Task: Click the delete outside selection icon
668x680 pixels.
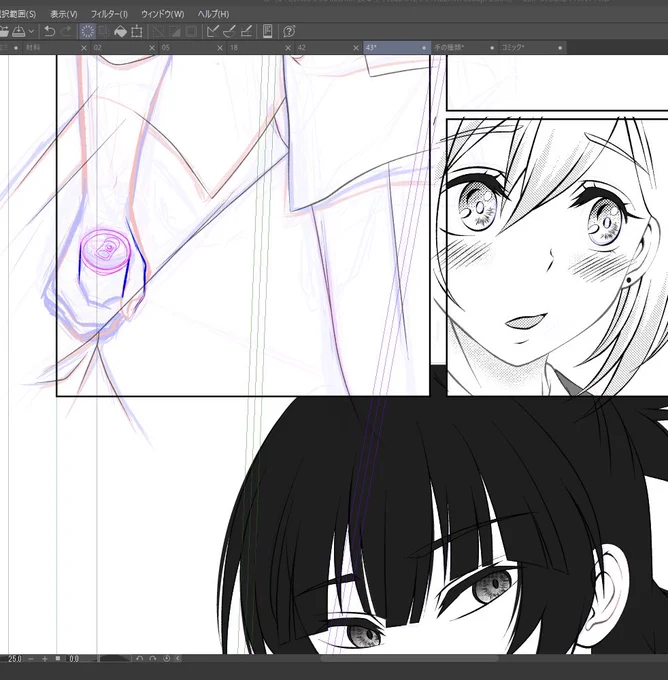Action: pyautogui.click(x=104, y=32)
